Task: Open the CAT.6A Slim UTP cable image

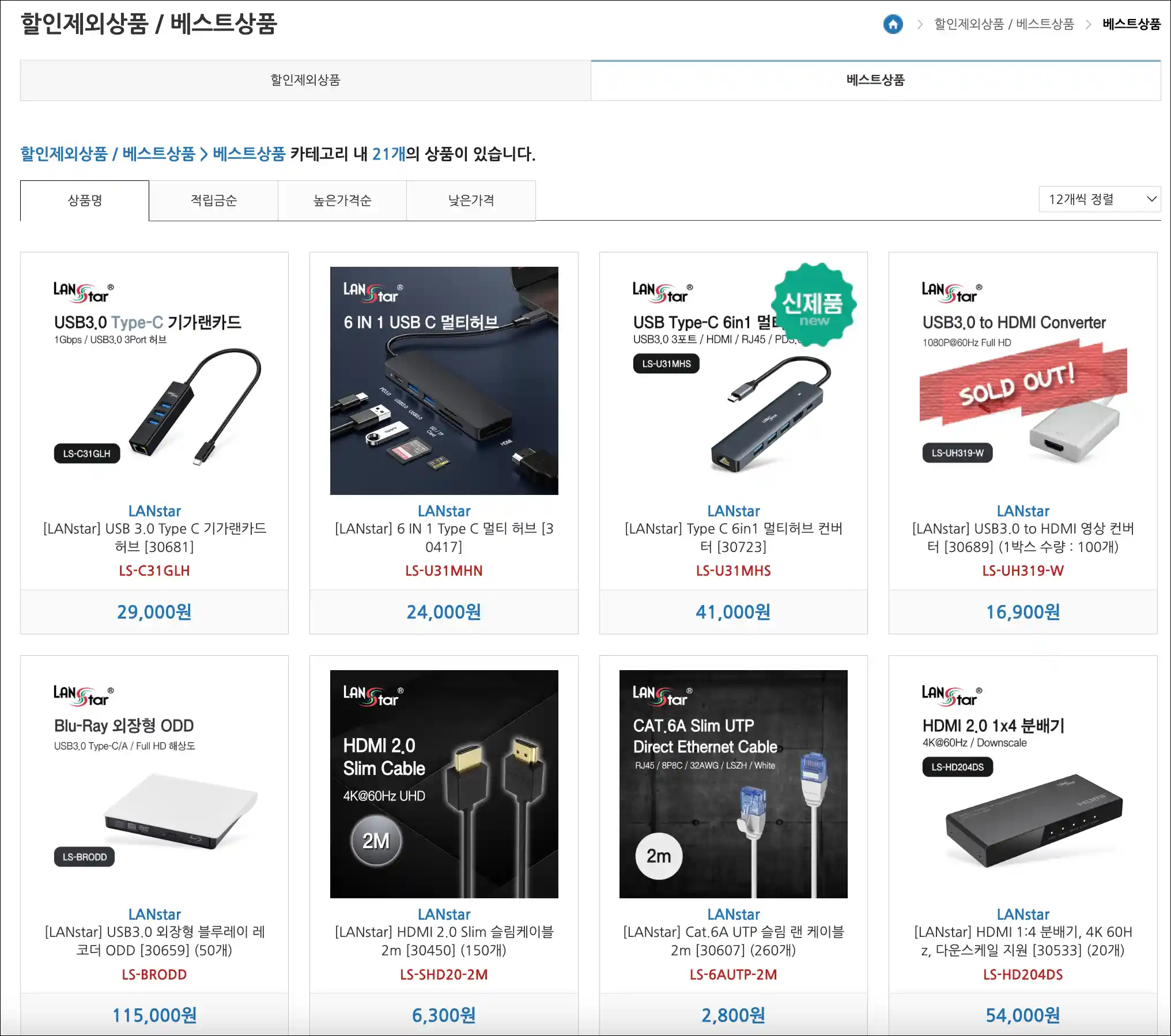Action: pos(733,784)
